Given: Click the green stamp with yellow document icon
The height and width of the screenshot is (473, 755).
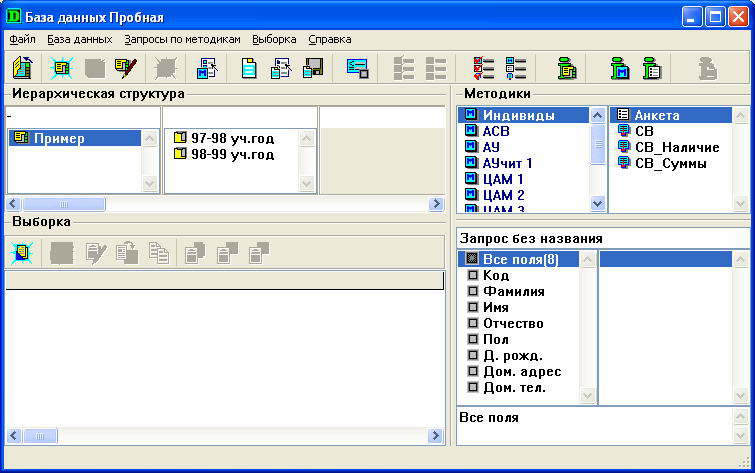Looking at the screenshot, I should (x=567, y=68).
